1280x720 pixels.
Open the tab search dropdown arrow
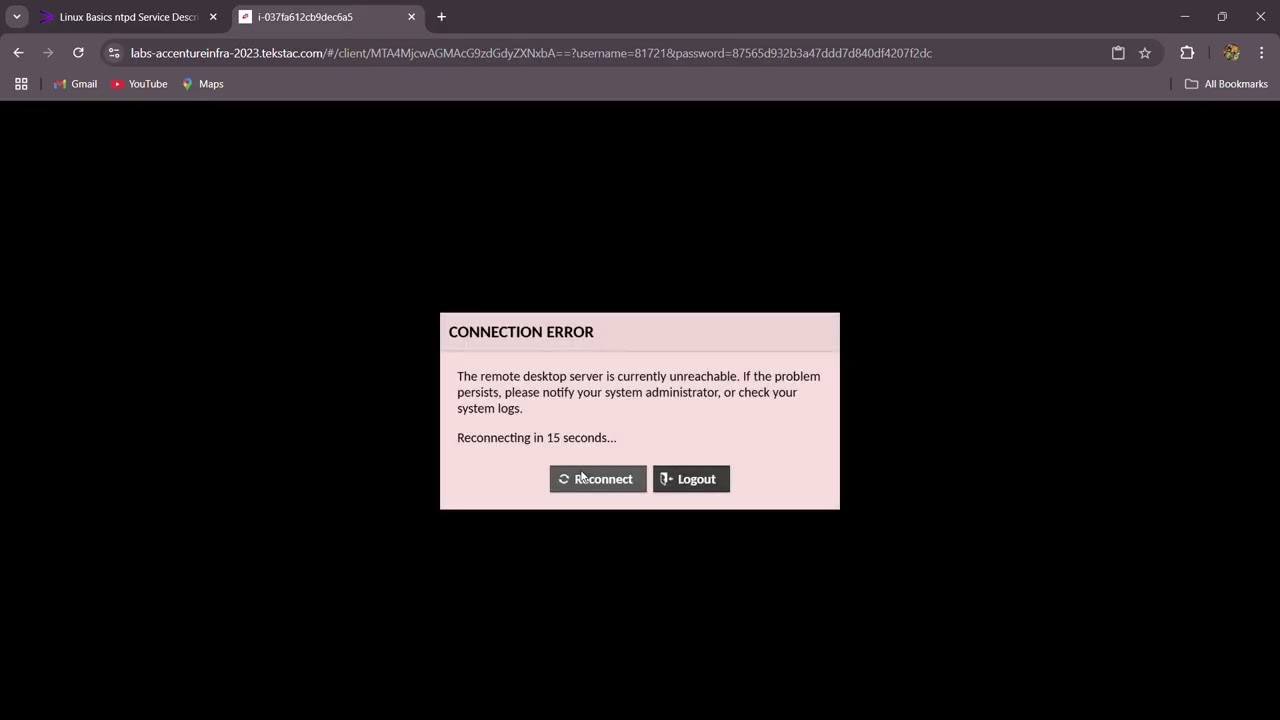pos(17,17)
